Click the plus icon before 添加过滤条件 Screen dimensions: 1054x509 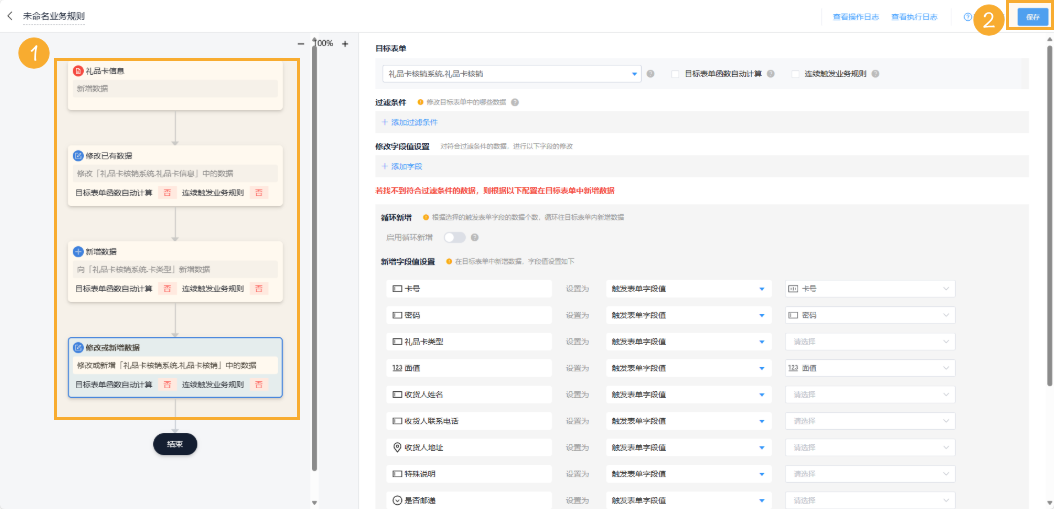pyautogui.click(x=384, y=122)
